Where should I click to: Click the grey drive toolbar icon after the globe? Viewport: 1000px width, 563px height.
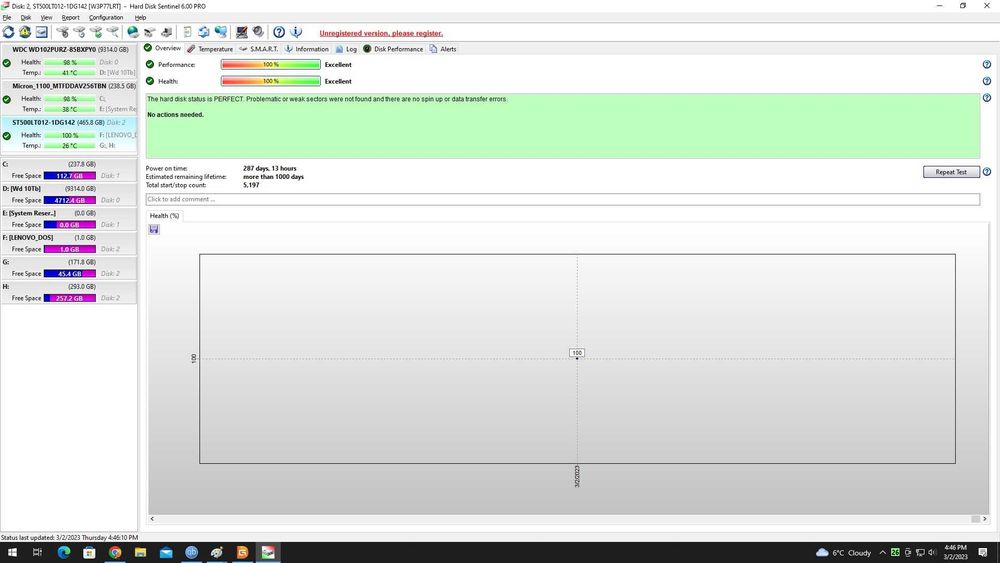point(149,32)
